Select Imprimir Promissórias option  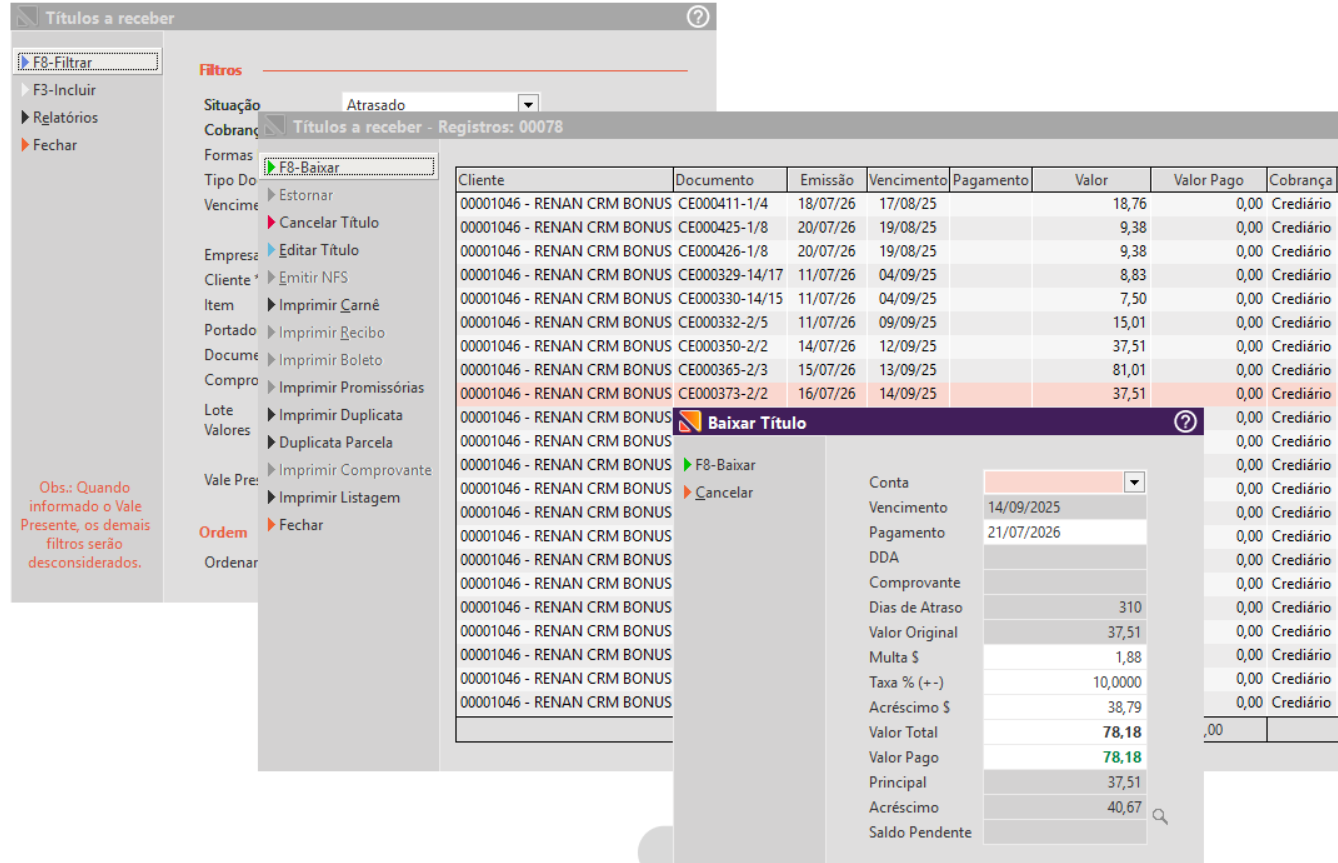coord(351,387)
